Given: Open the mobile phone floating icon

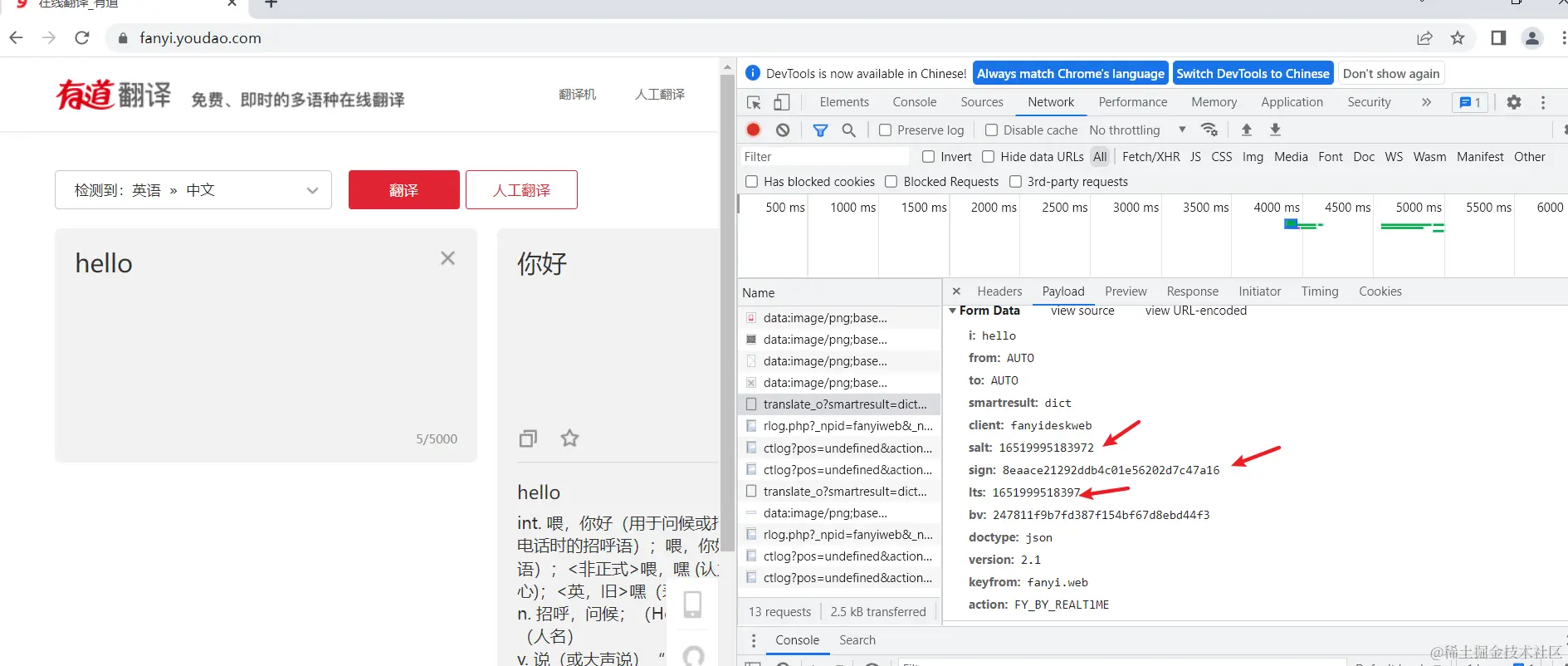Looking at the screenshot, I should [x=693, y=604].
